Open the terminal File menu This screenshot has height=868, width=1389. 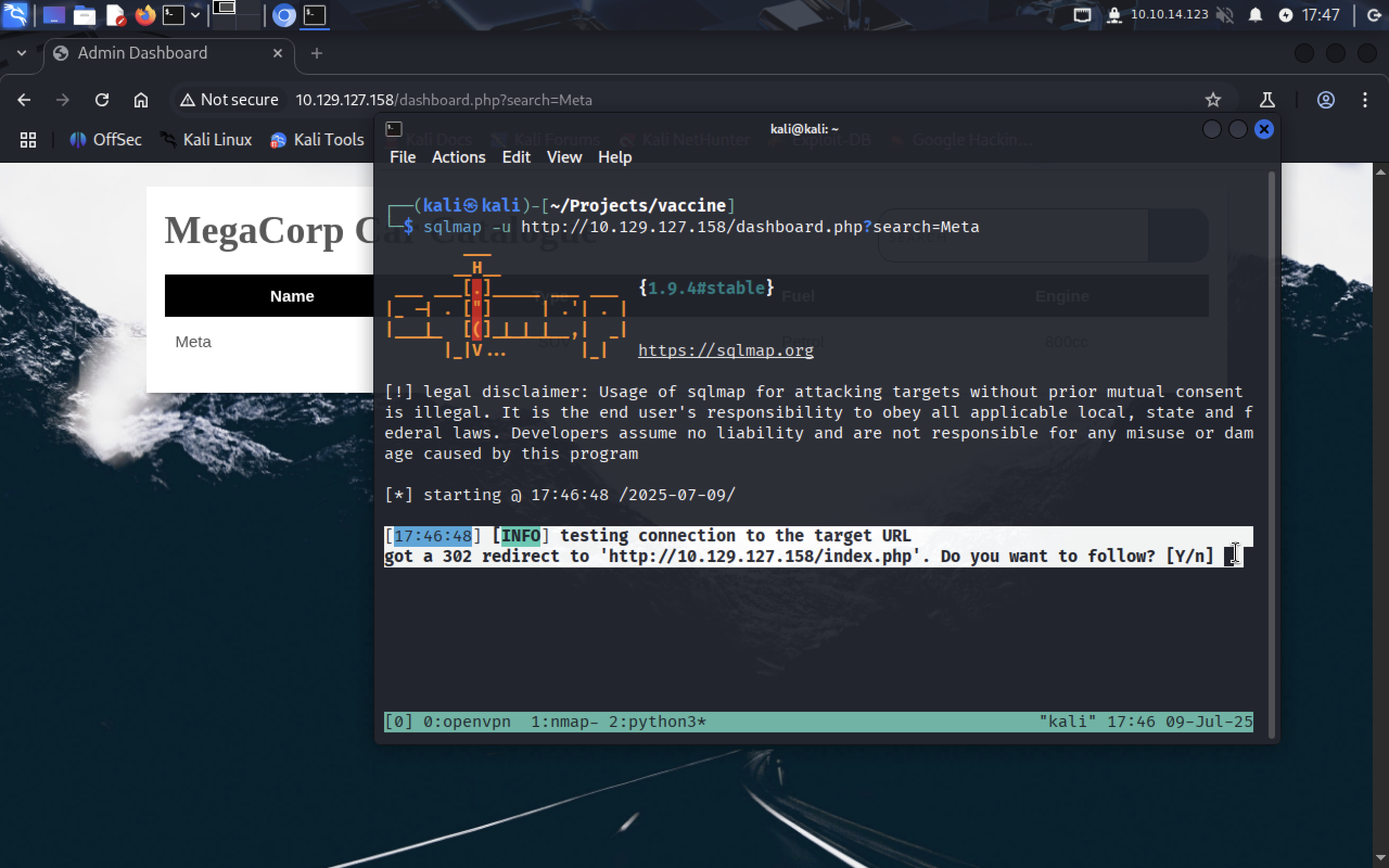pos(403,157)
